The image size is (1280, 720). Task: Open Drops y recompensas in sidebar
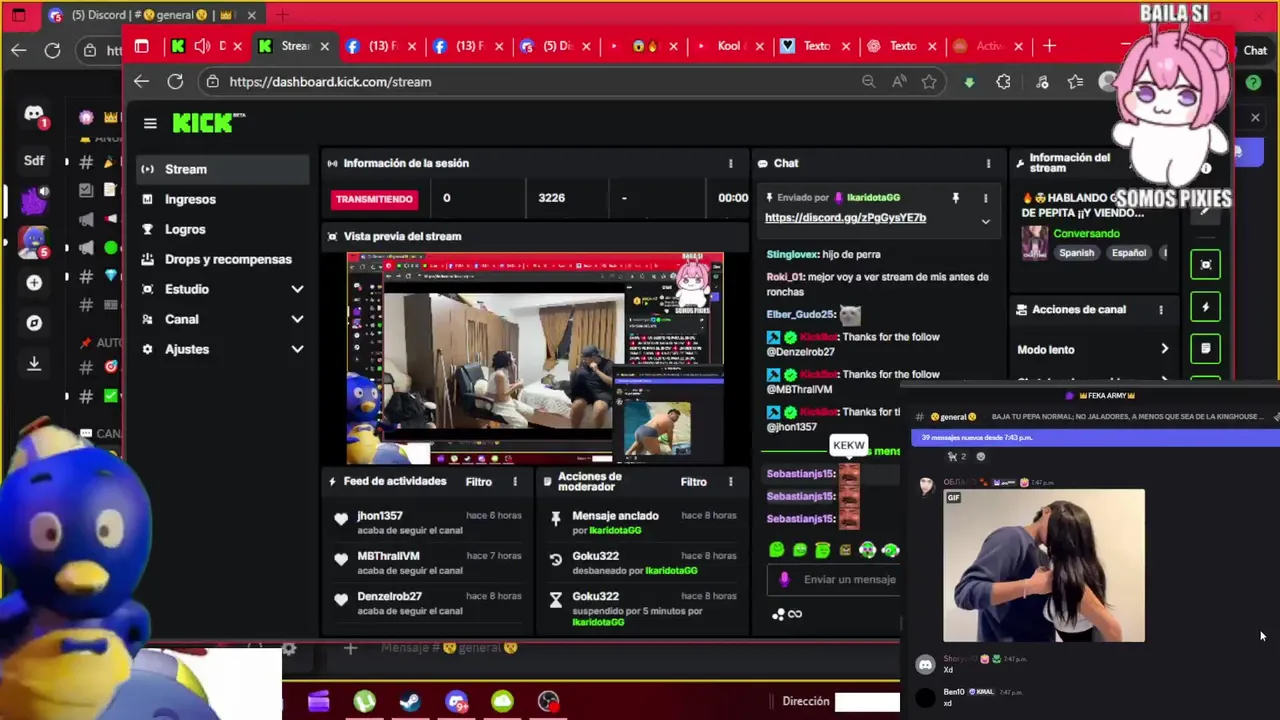click(222, 259)
